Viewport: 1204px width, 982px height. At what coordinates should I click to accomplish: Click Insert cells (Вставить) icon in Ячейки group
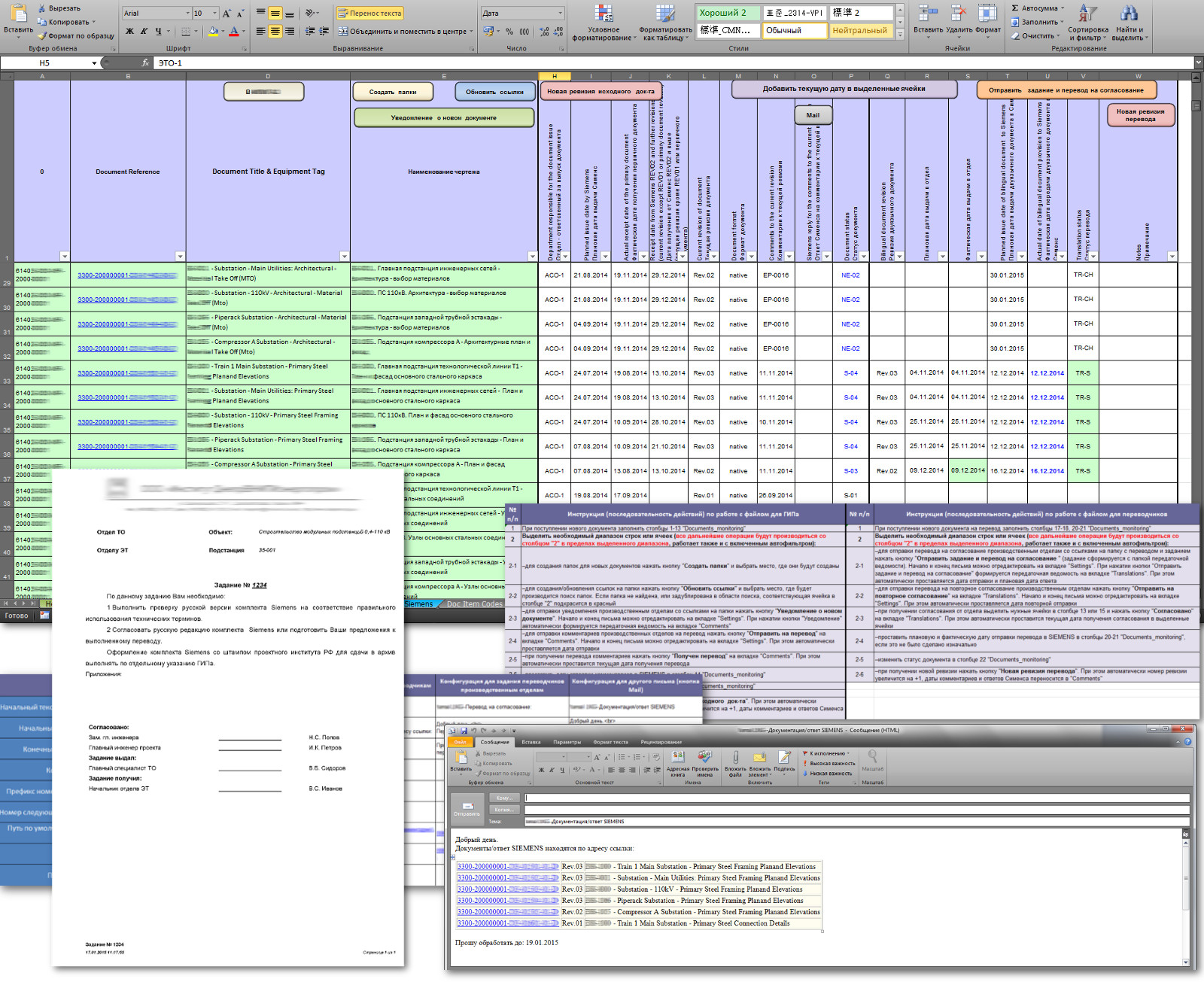(928, 20)
